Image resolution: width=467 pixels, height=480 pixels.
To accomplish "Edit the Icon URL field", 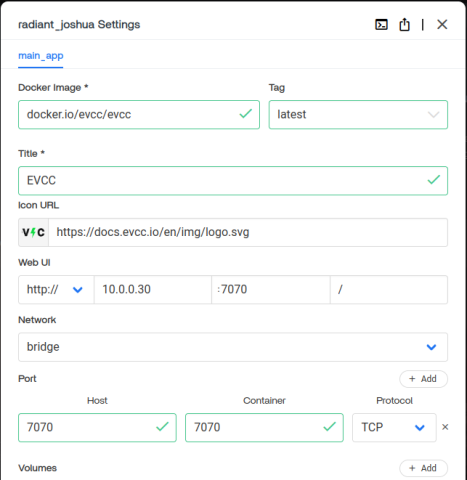I will coord(248,232).
